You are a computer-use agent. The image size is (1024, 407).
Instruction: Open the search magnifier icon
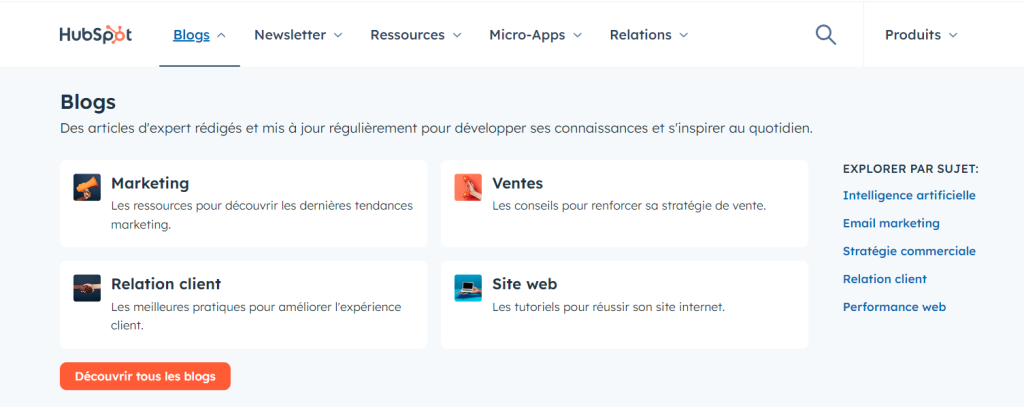point(825,35)
